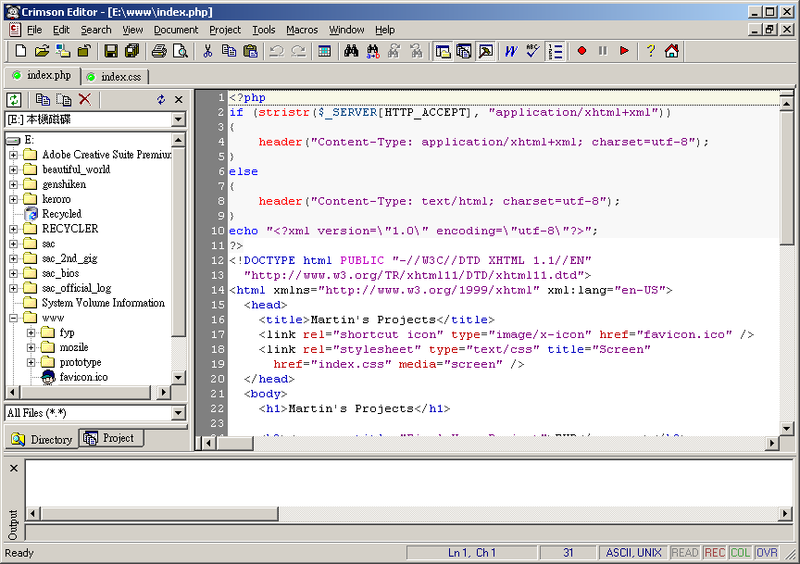Image resolution: width=800 pixels, height=564 pixels.
Task: Toggle the COL column mode indicator
Action: [740, 553]
